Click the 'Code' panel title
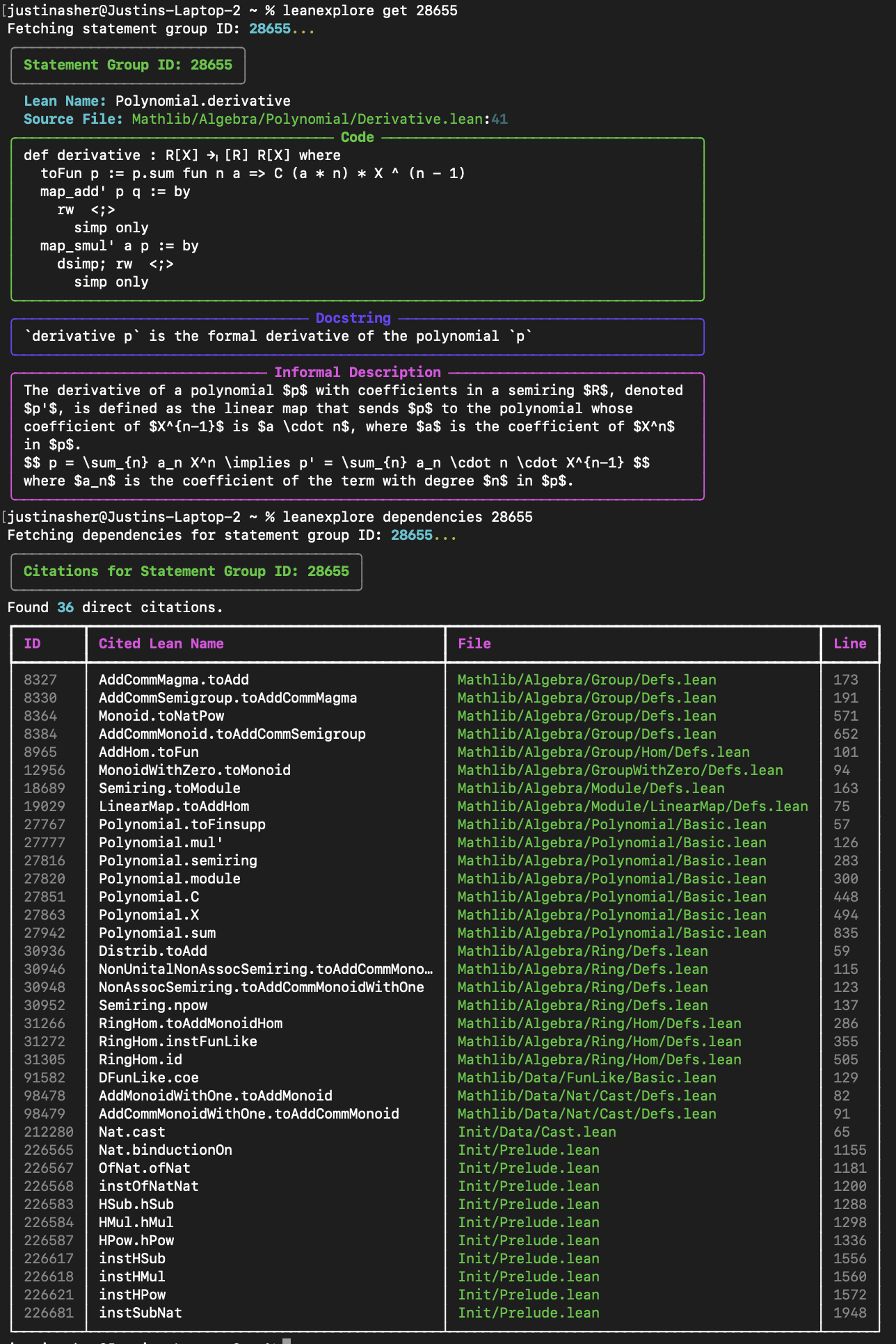896x1344 pixels. click(x=358, y=138)
